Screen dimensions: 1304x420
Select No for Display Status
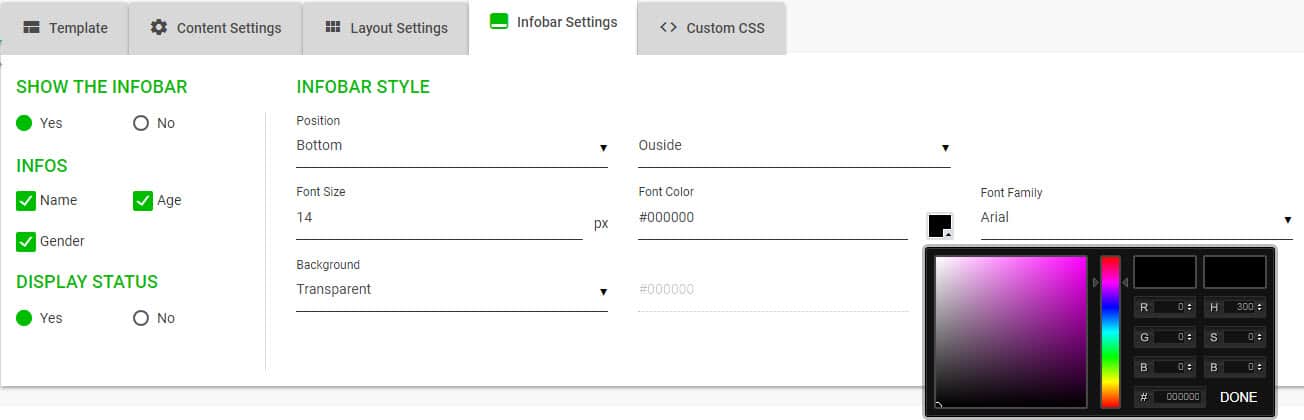(x=141, y=318)
